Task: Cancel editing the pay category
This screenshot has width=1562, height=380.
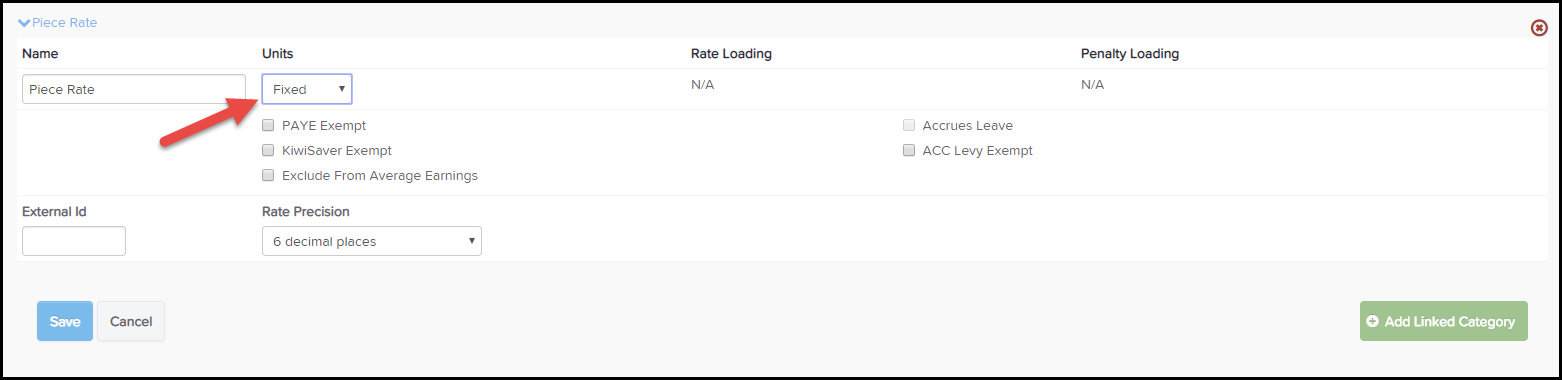Action: 131,321
